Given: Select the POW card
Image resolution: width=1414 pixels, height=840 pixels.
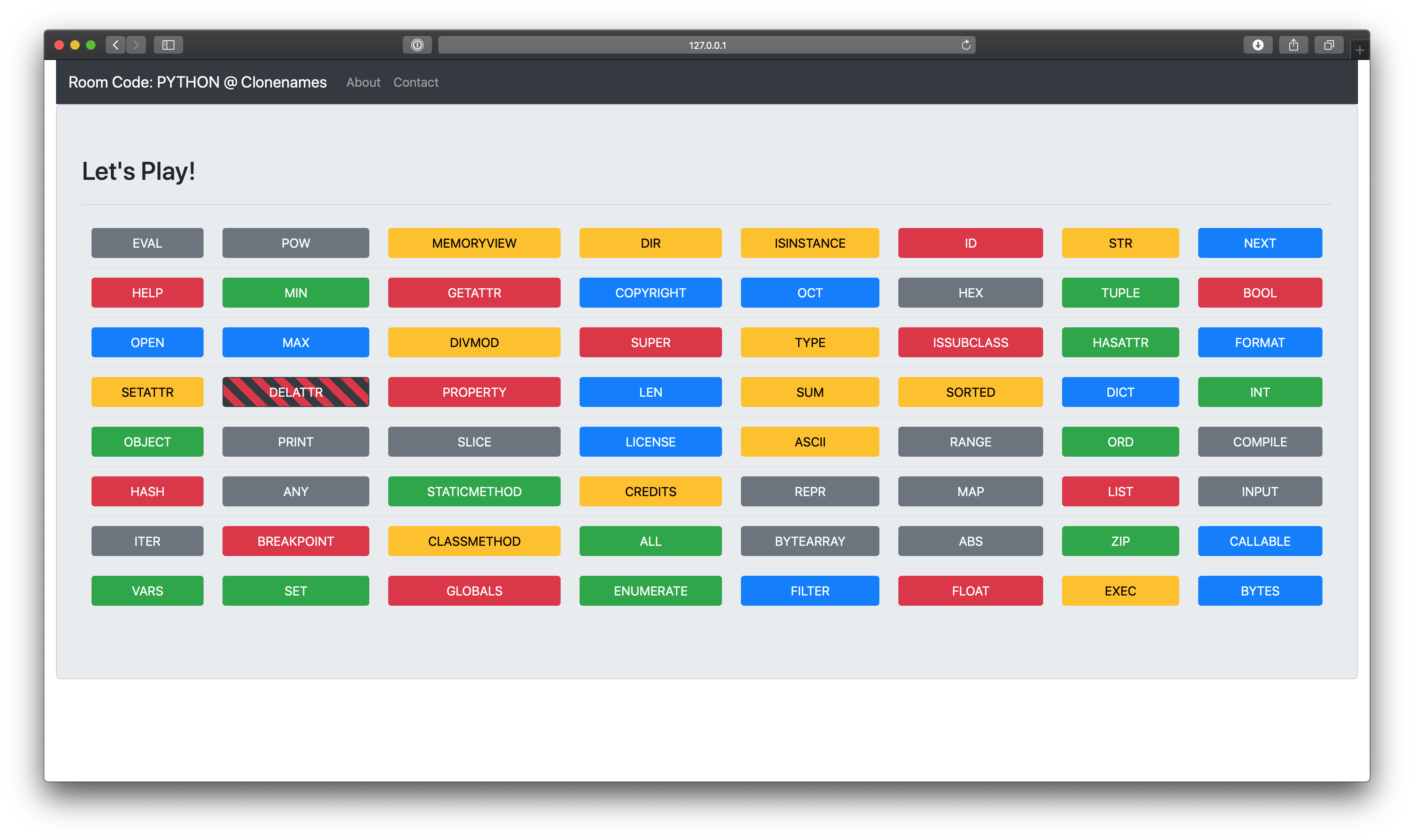Looking at the screenshot, I should point(296,243).
